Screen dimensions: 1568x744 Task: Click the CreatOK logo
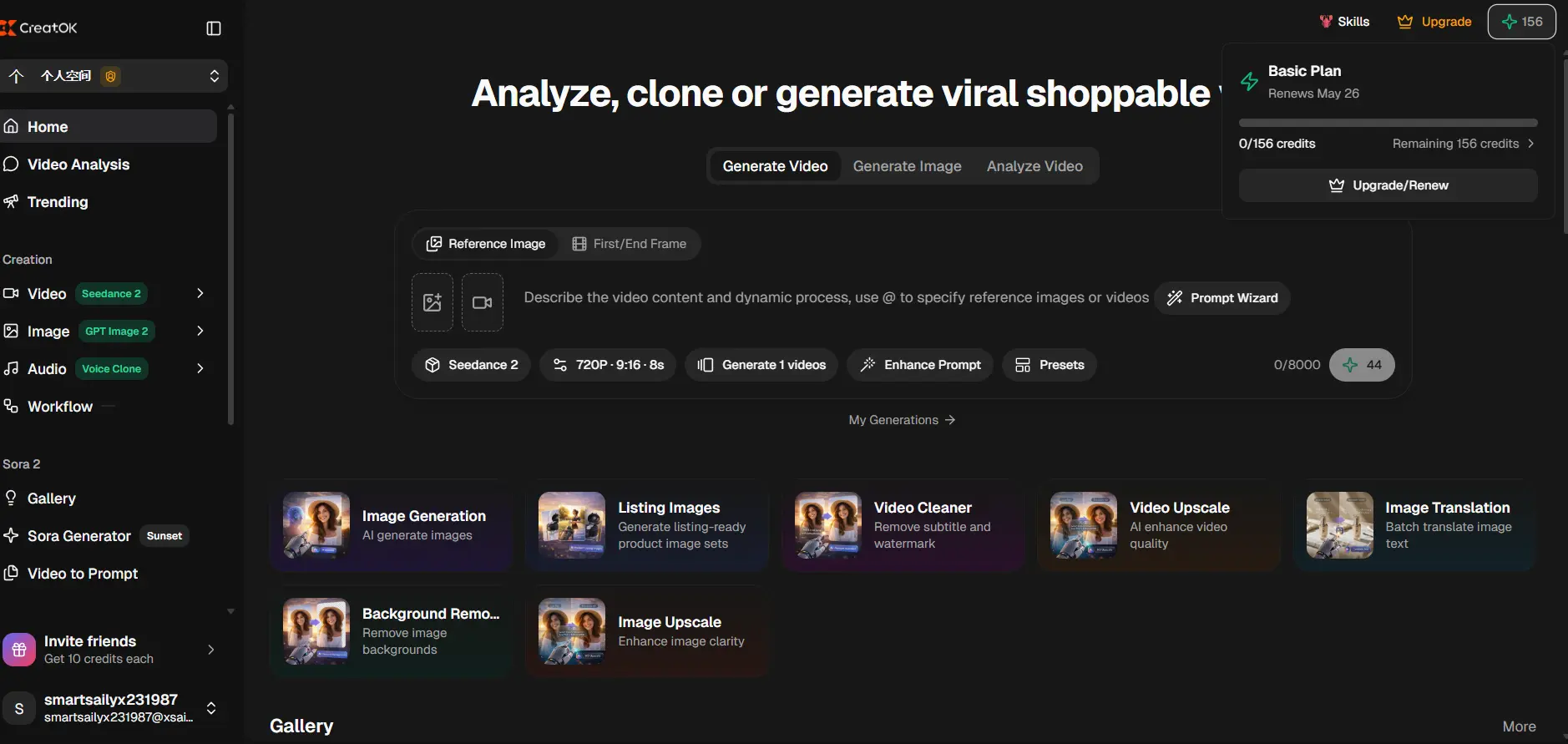pyautogui.click(x=39, y=28)
